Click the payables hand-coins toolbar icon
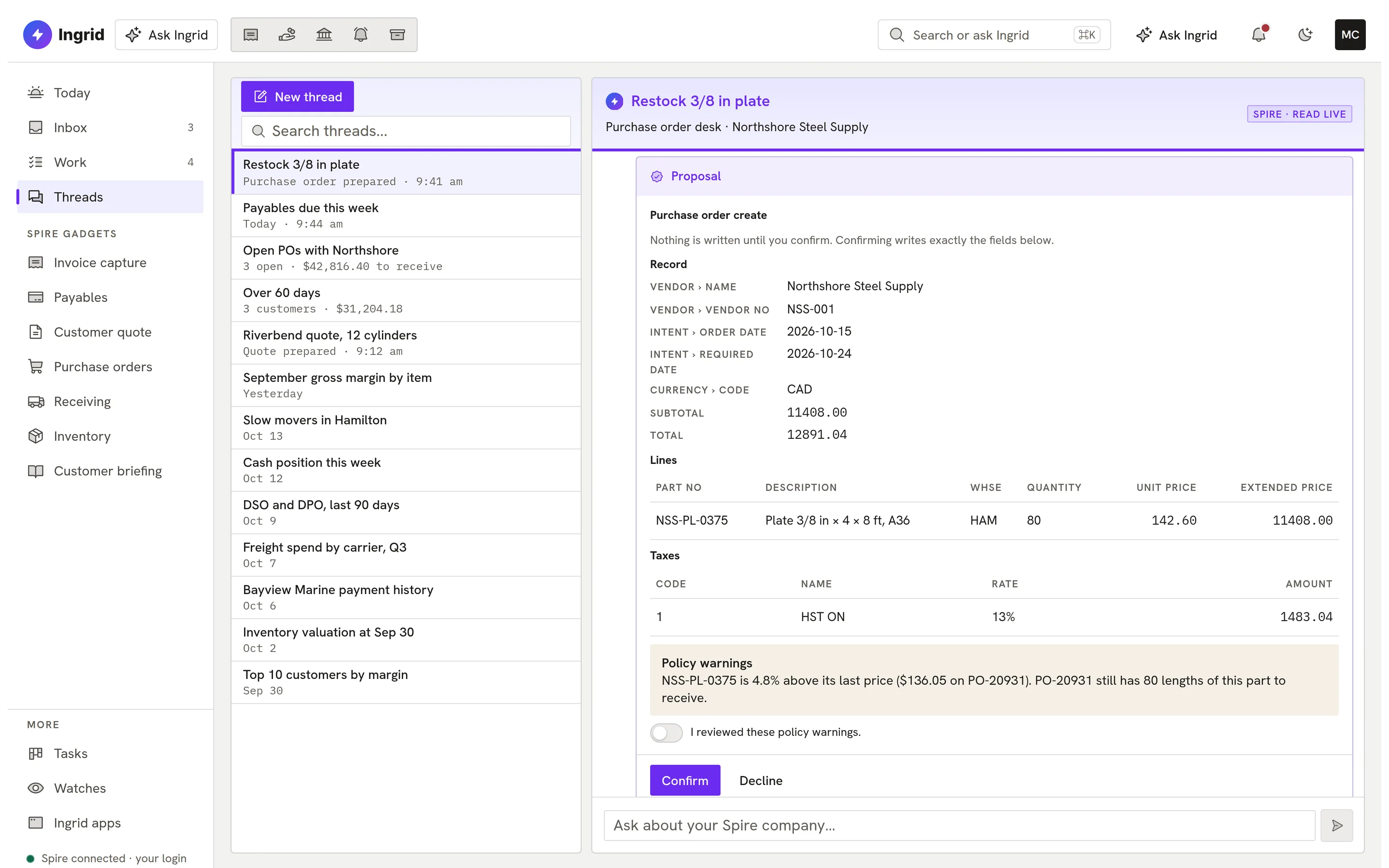The height and width of the screenshot is (868, 1389). 287,35
